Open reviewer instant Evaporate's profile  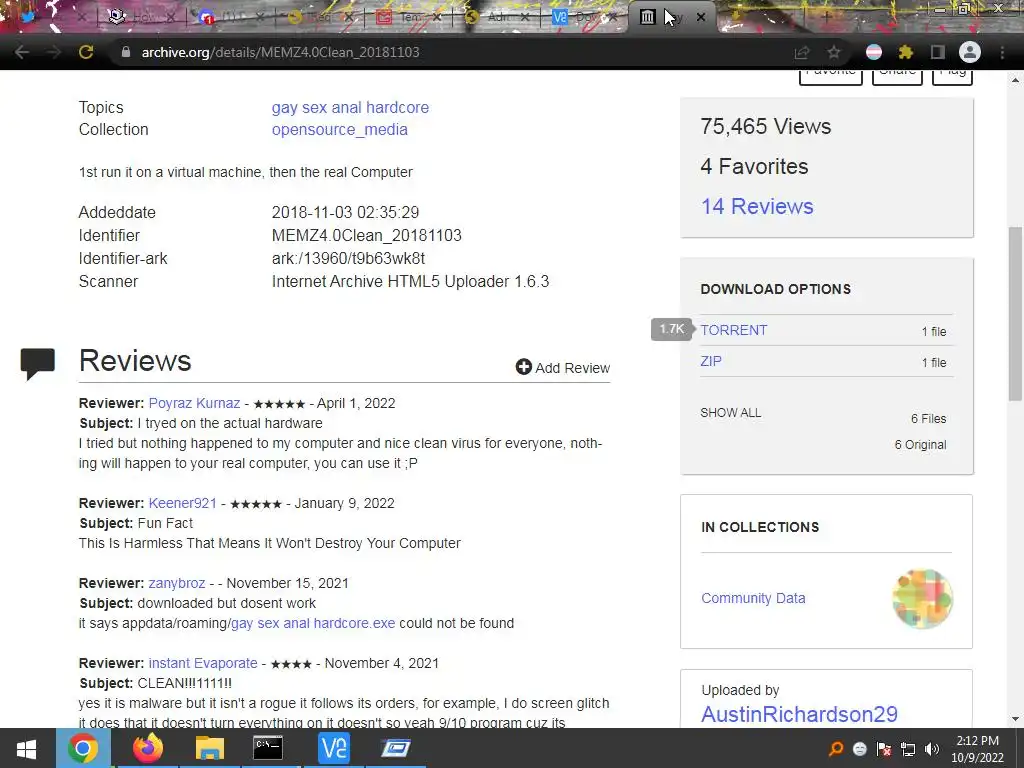[203, 663]
